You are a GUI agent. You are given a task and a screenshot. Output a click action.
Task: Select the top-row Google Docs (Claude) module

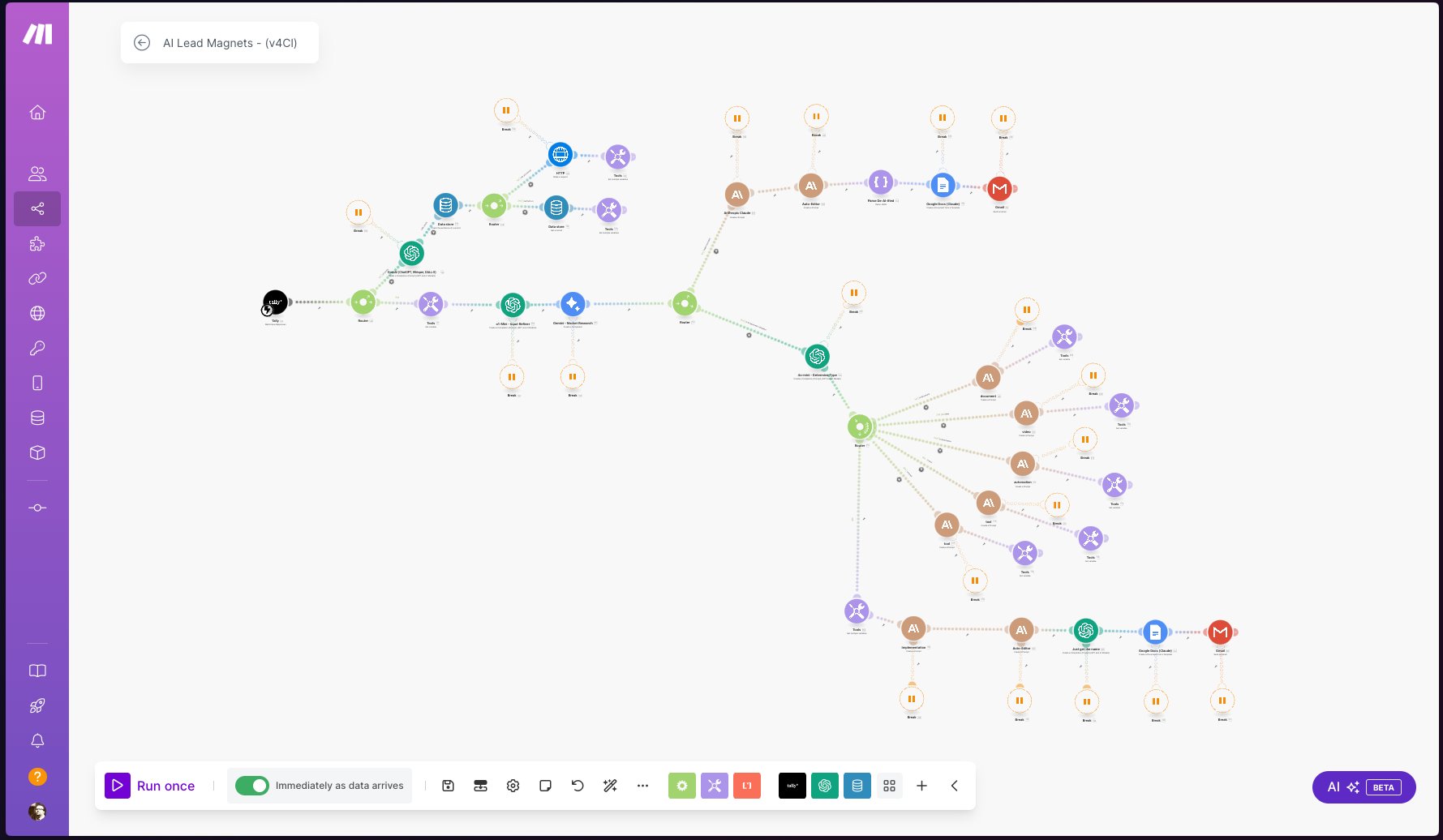point(943,186)
